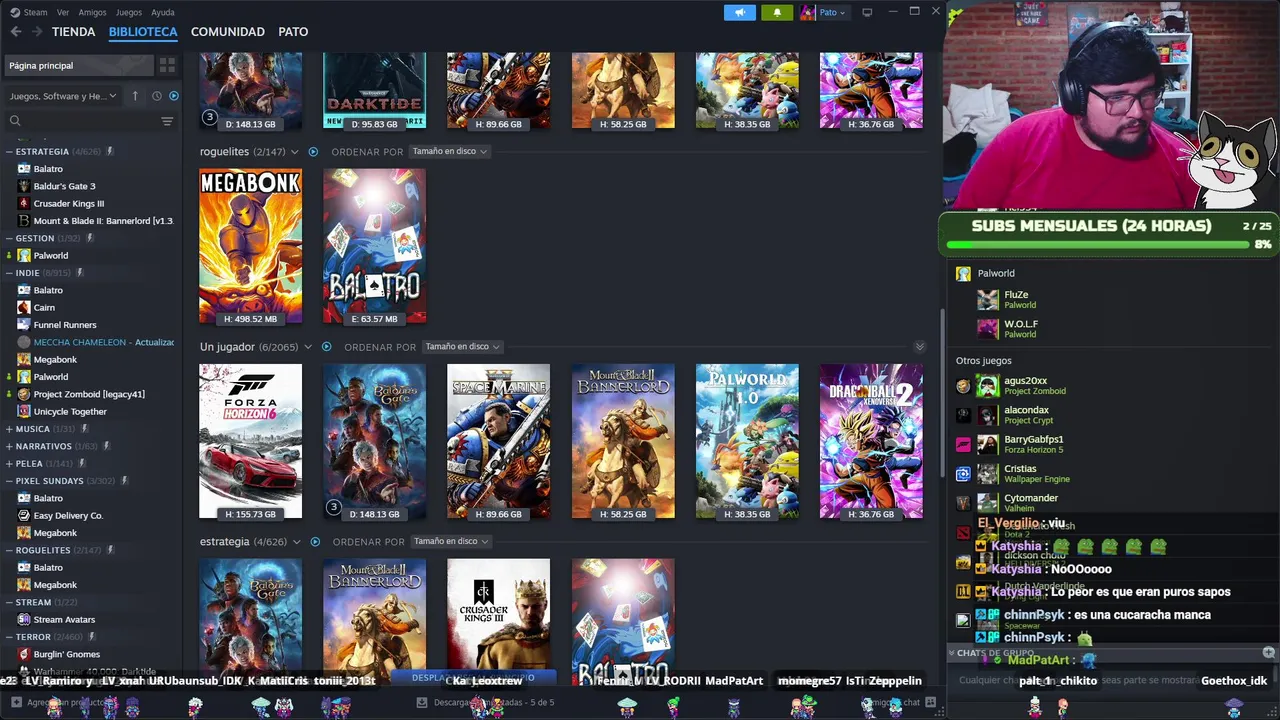Screen dimensions: 1280x720
Task: Click the Página principal button
Action: click(79, 65)
